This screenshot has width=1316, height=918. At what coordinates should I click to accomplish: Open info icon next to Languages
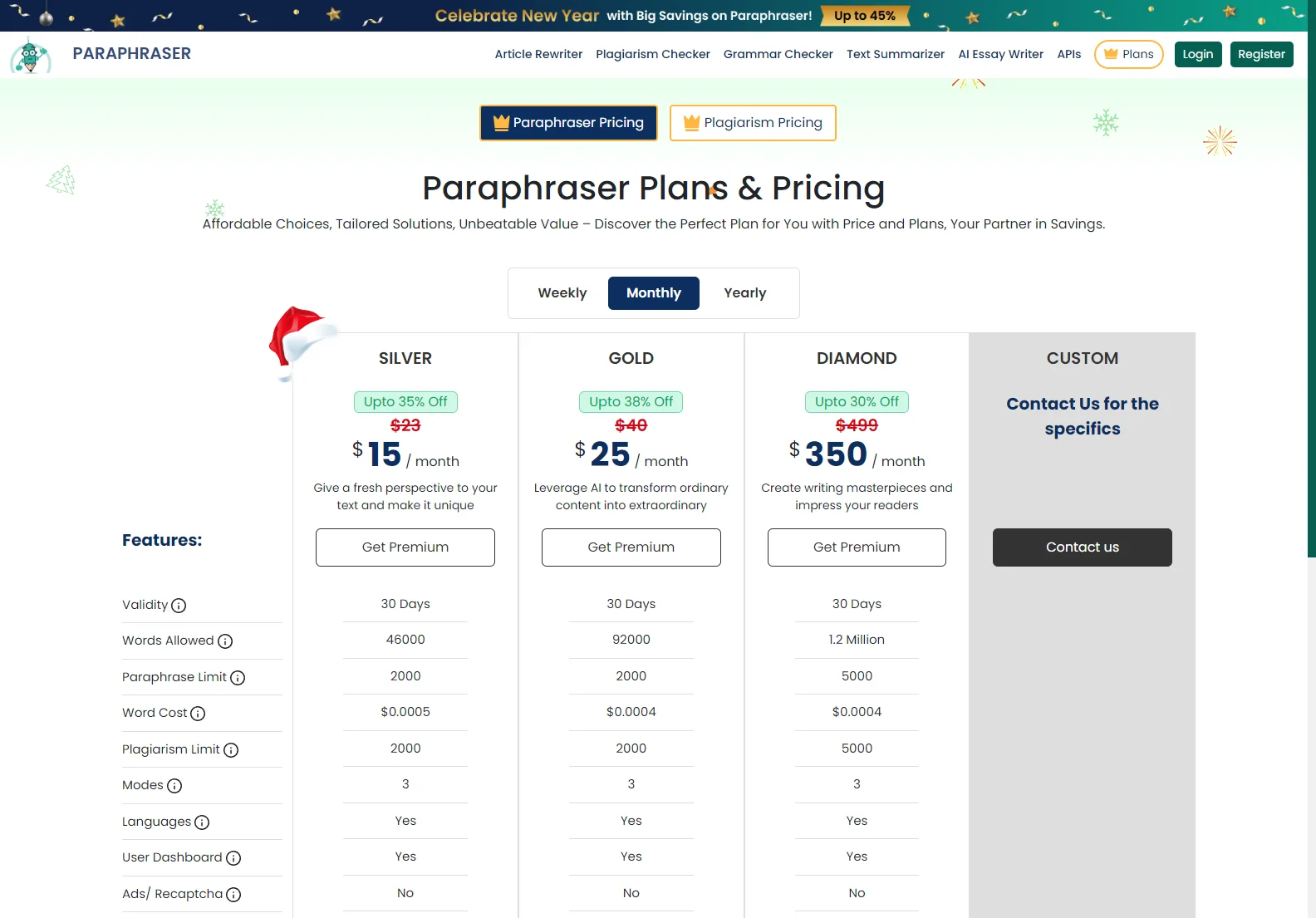[202, 822]
